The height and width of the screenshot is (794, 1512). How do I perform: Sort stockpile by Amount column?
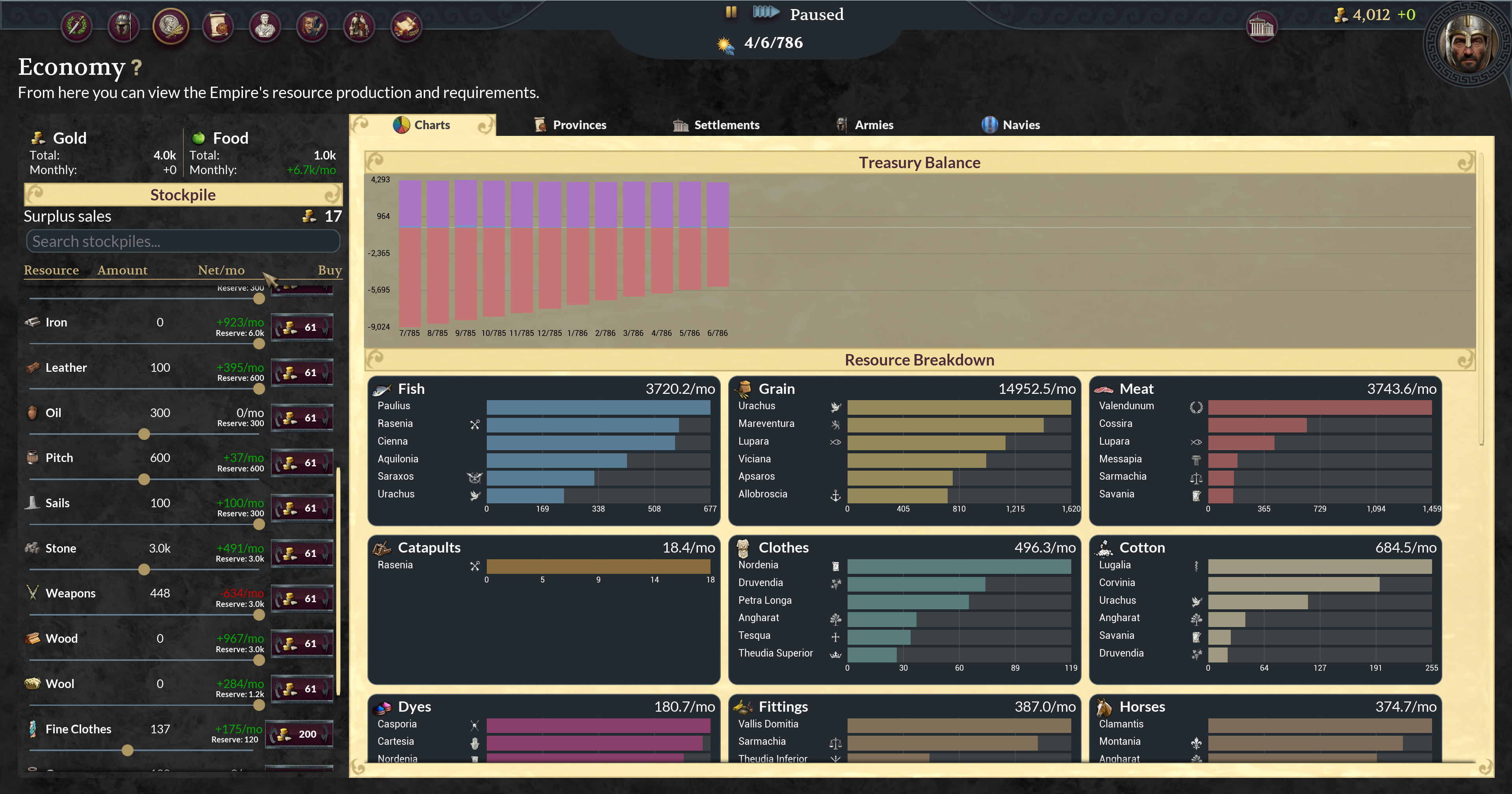click(x=122, y=271)
